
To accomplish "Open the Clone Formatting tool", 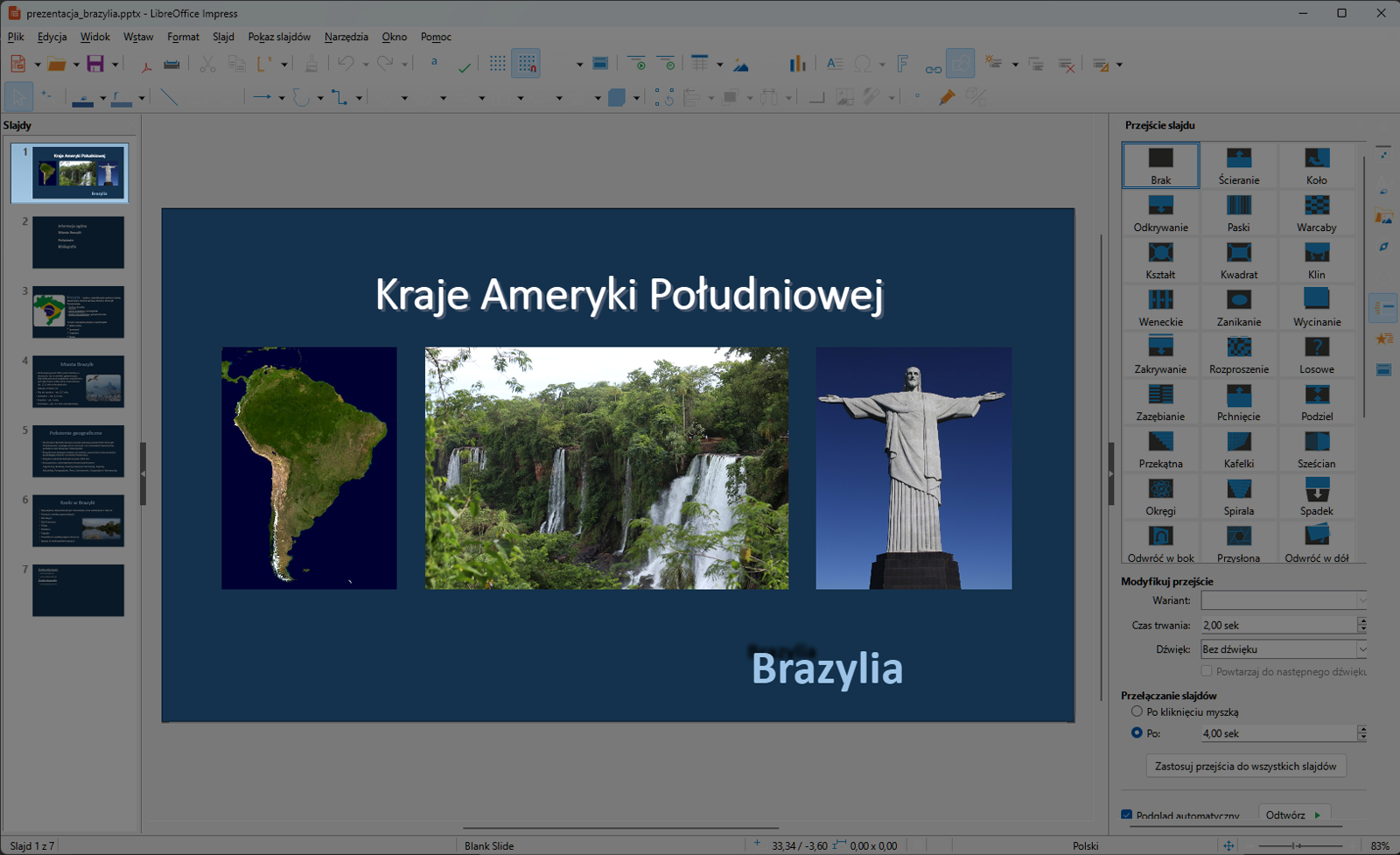I will tap(311, 64).
